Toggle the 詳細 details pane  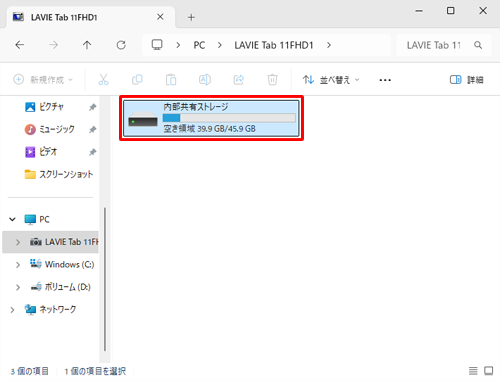466,80
